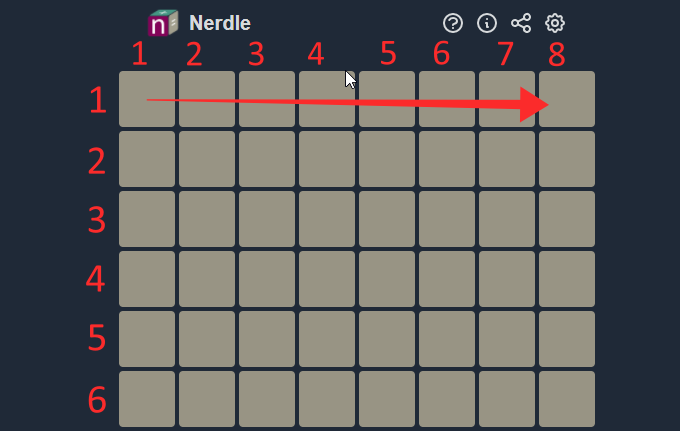Screen dimensions: 680x431
Task: Click the Nerdle cube logo icon
Action: coord(163,23)
